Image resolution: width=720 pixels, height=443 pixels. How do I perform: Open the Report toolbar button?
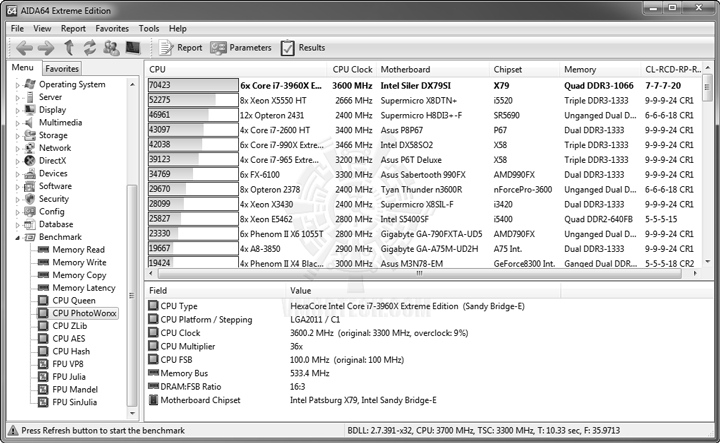pos(181,48)
